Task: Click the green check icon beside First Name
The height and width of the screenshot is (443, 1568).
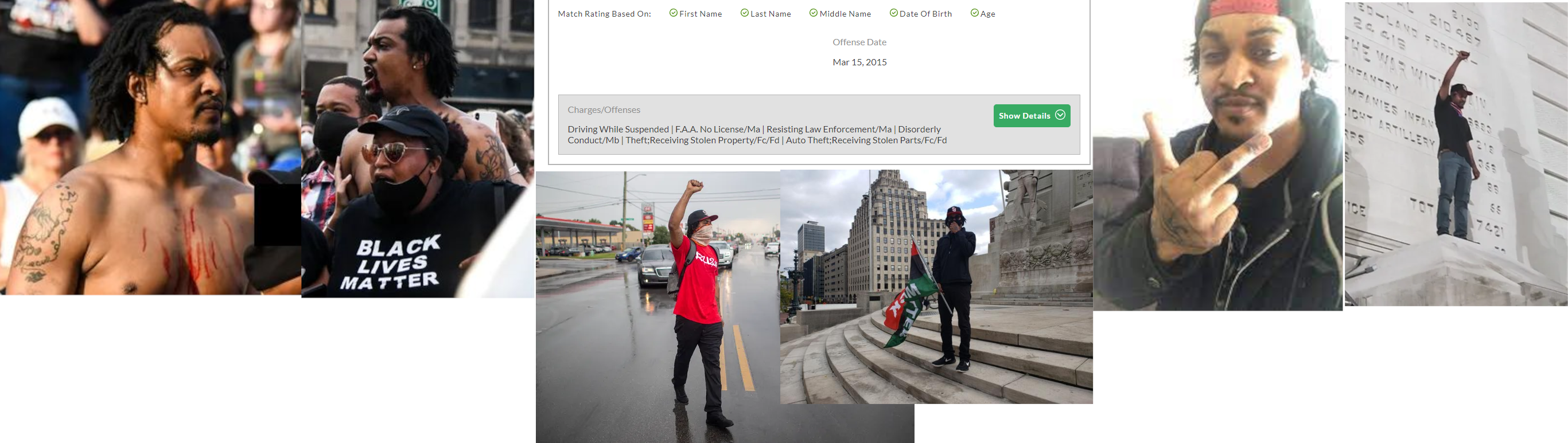Action: 673,13
